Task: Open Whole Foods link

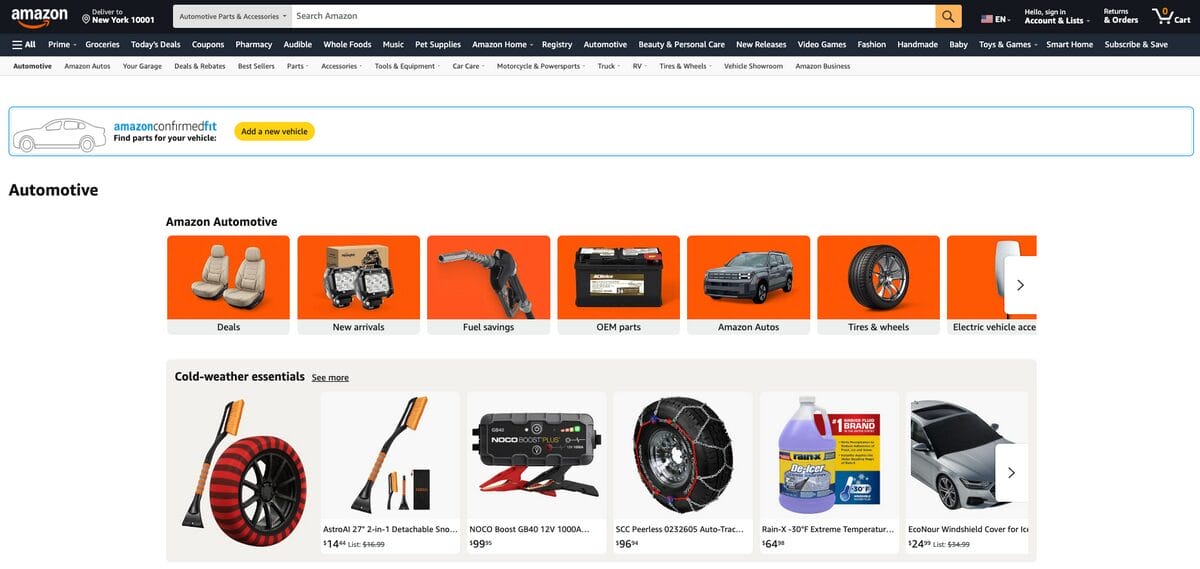Action: [x=347, y=44]
